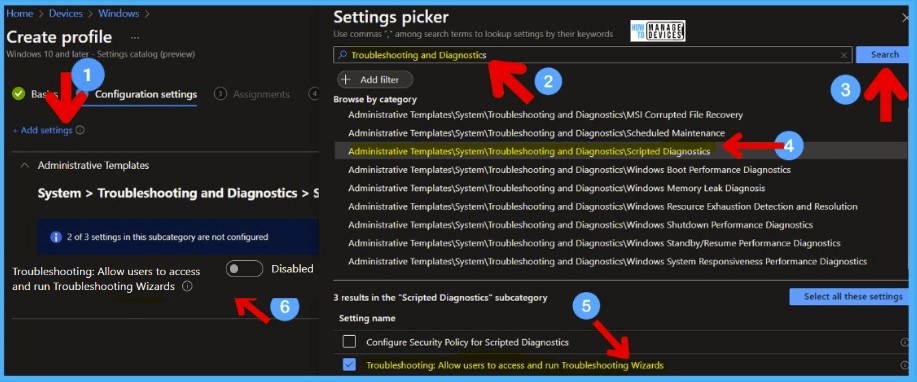Screen dimensions: 917x382
Task: Close the Settings picker pane
Action: point(906,18)
